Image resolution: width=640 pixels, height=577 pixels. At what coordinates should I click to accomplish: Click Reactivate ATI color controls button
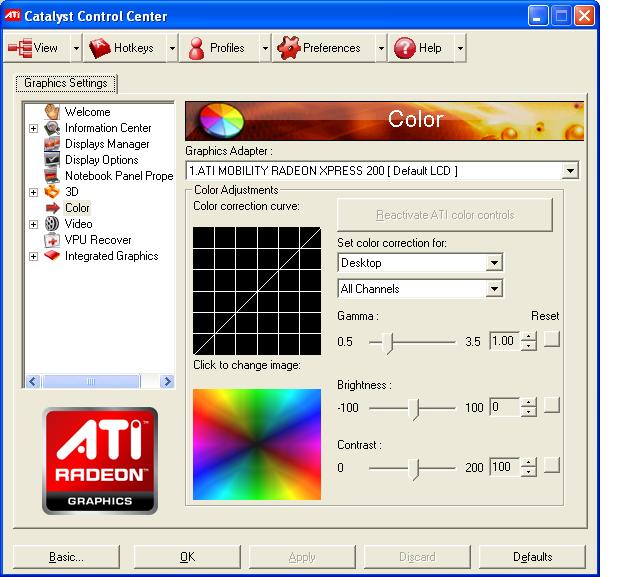click(x=445, y=215)
